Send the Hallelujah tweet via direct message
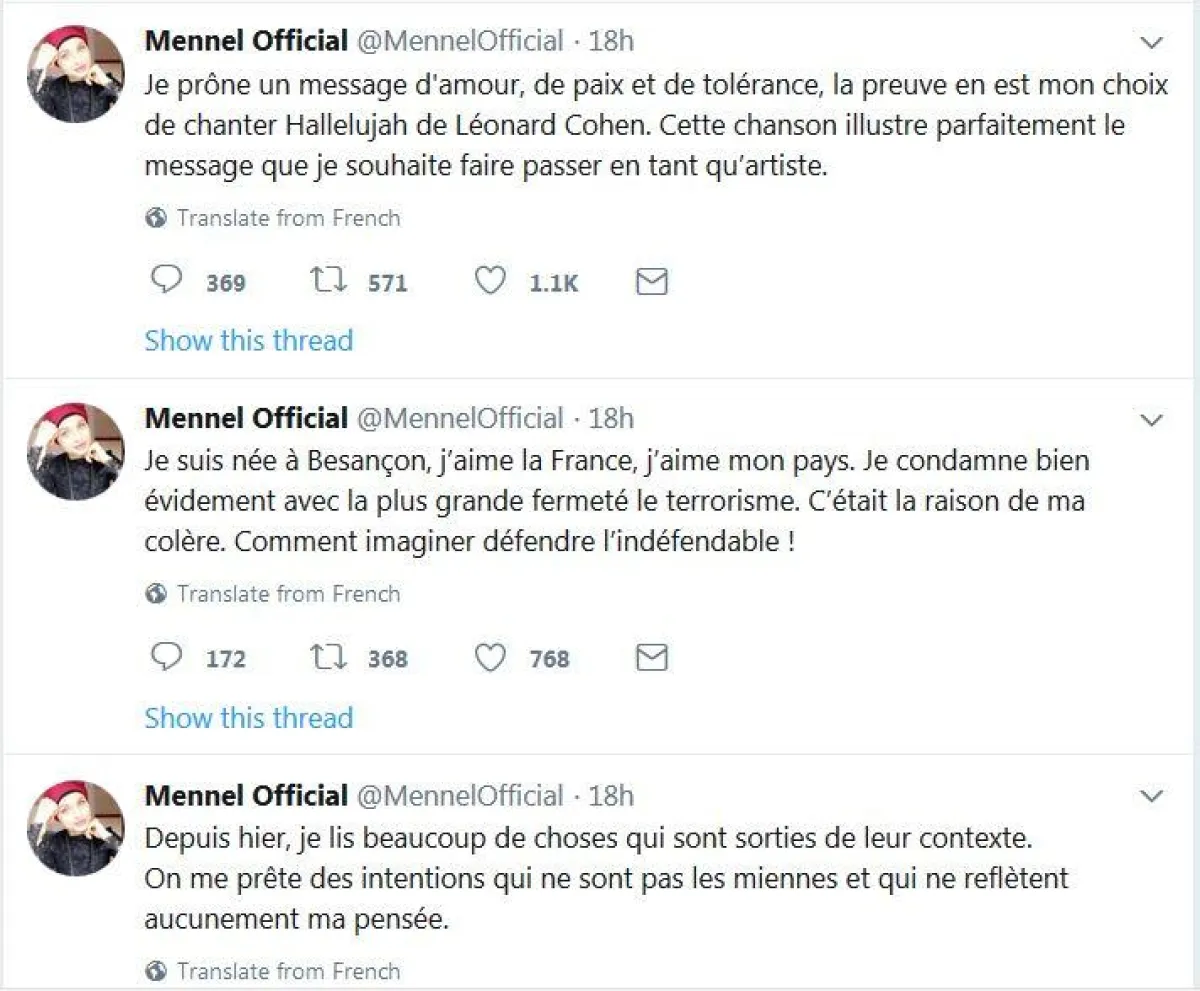The height and width of the screenshot is (991, 1200). click(652, 282)
